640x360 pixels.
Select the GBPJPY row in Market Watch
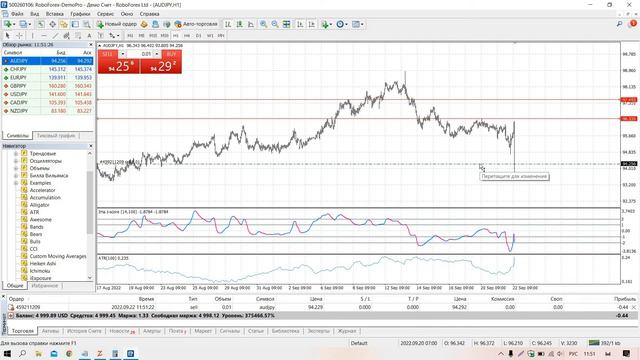pos(48,86)
